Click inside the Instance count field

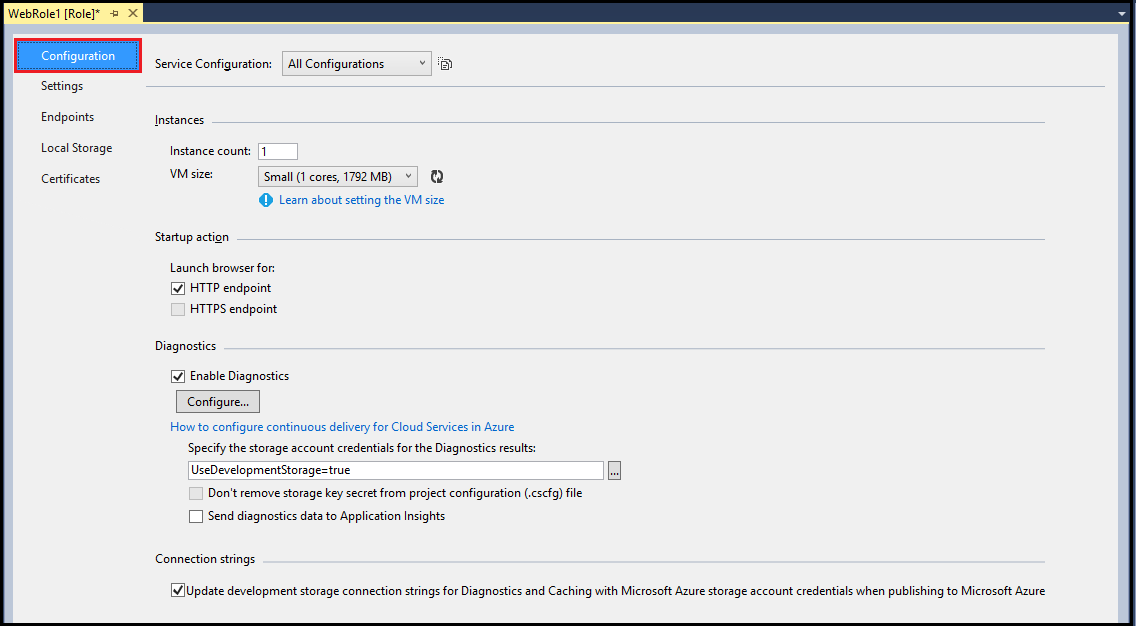pos(277,151)
